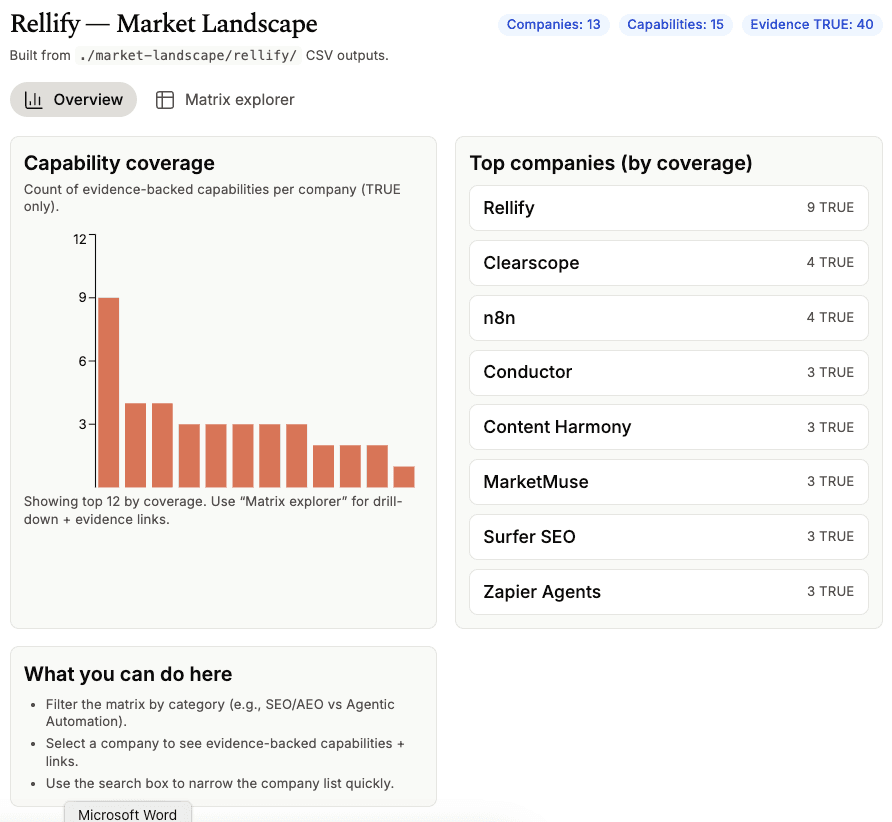
Task: Choose the Surfer SEO company row
Action: [668, 537]
